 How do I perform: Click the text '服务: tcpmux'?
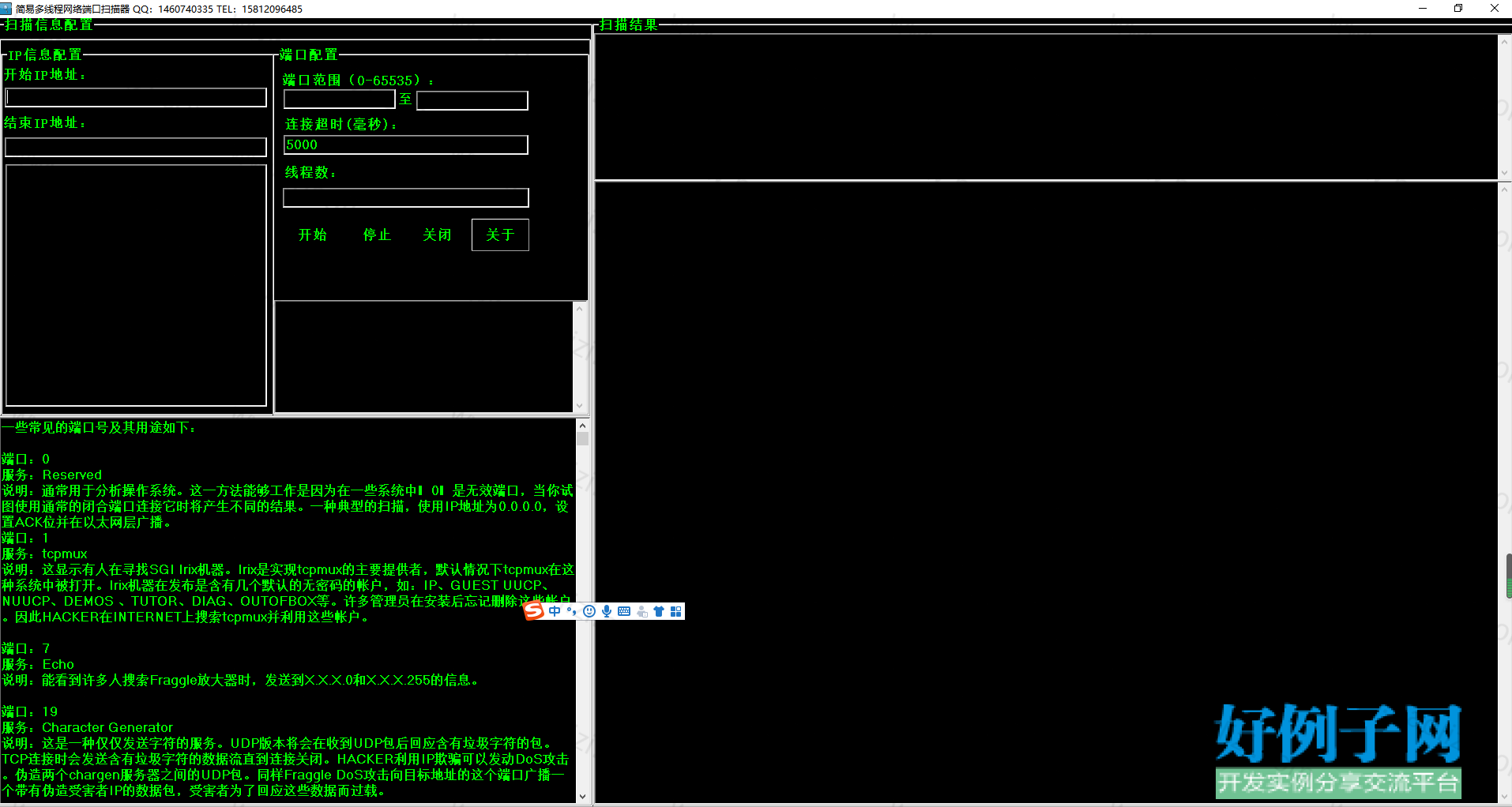tap(45, 554)
